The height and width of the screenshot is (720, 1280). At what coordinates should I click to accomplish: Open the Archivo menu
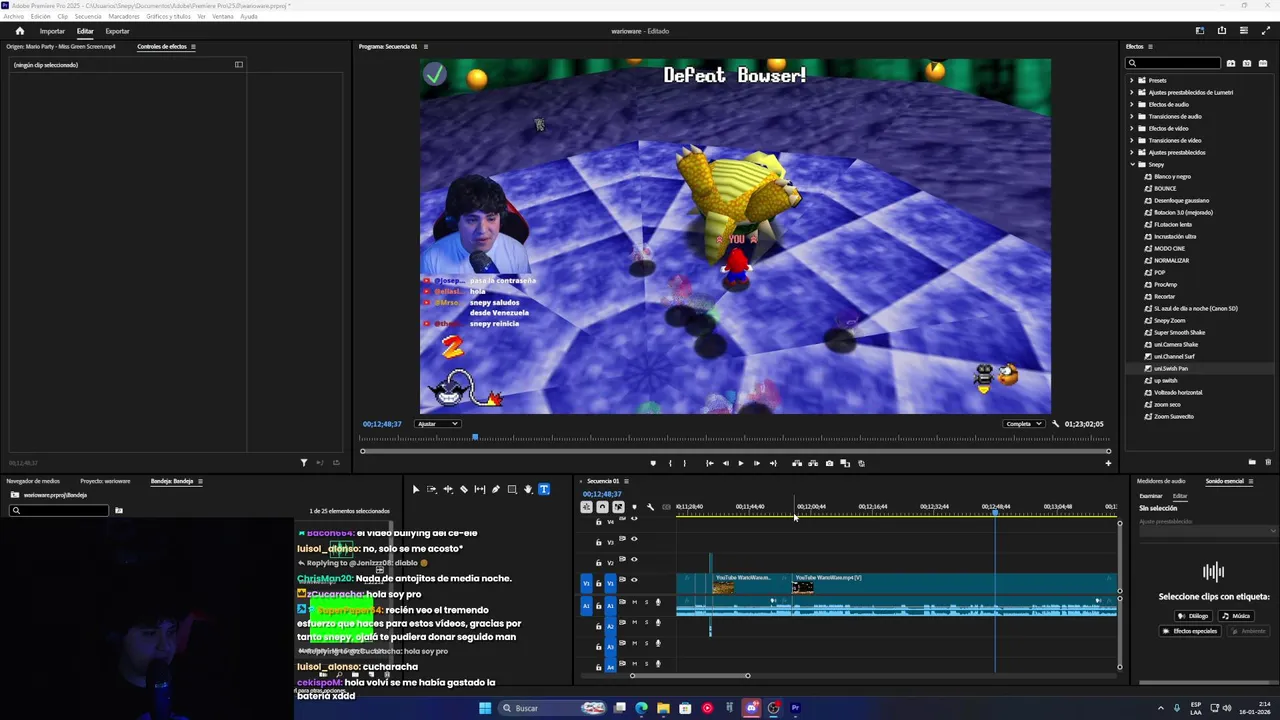tap(13, 17)
